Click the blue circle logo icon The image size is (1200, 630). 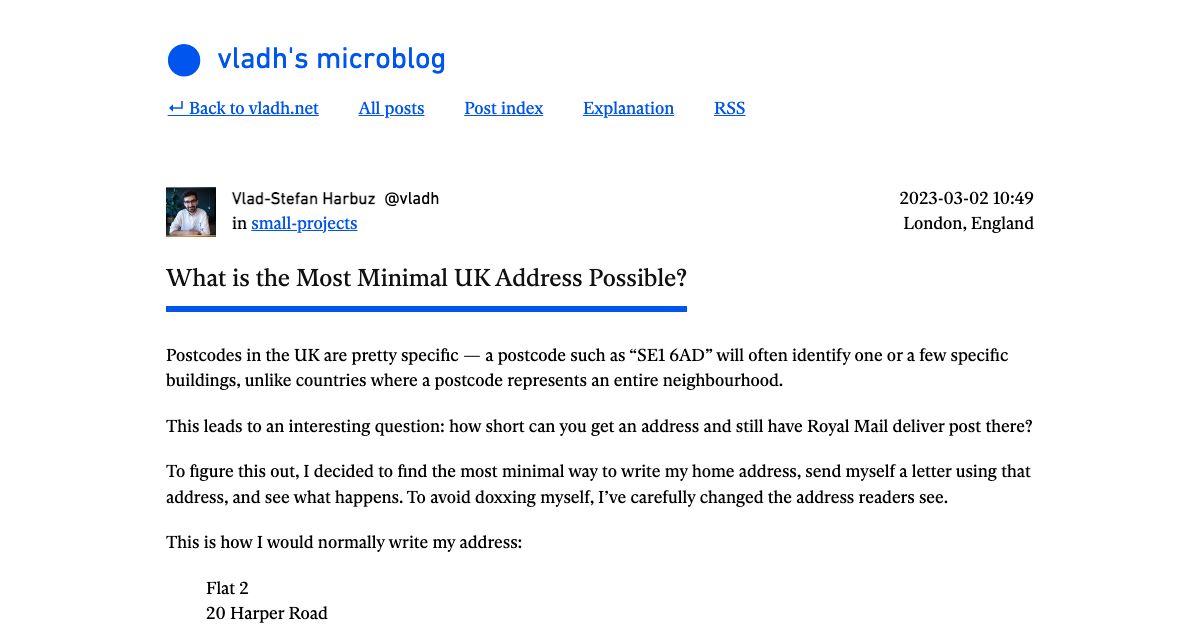(184, 60)
